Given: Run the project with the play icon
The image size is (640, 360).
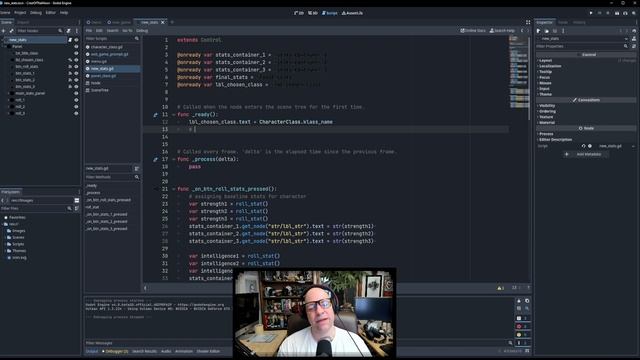Looking at the screenshot, I should tap(591, 13).
